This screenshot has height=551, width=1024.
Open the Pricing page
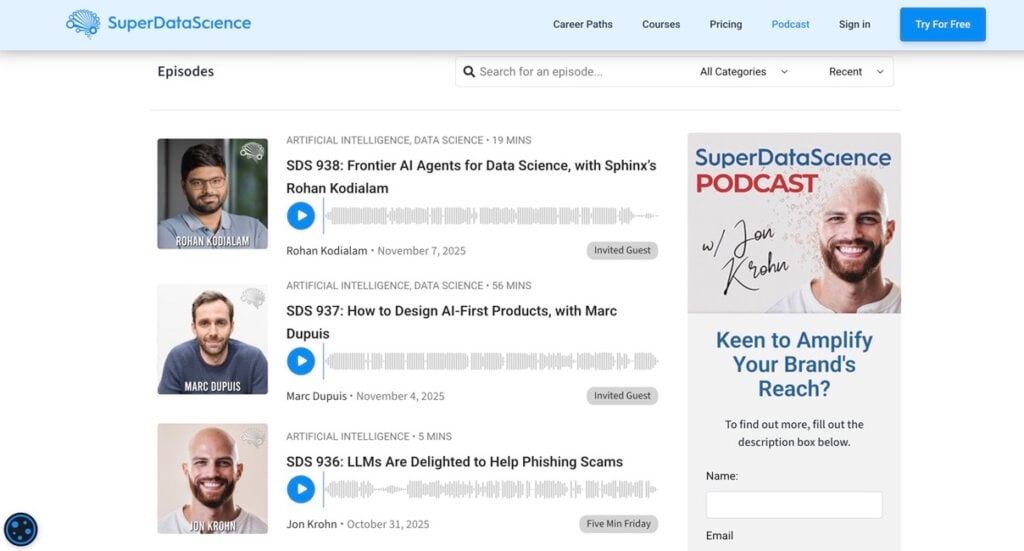coord(726,24)
